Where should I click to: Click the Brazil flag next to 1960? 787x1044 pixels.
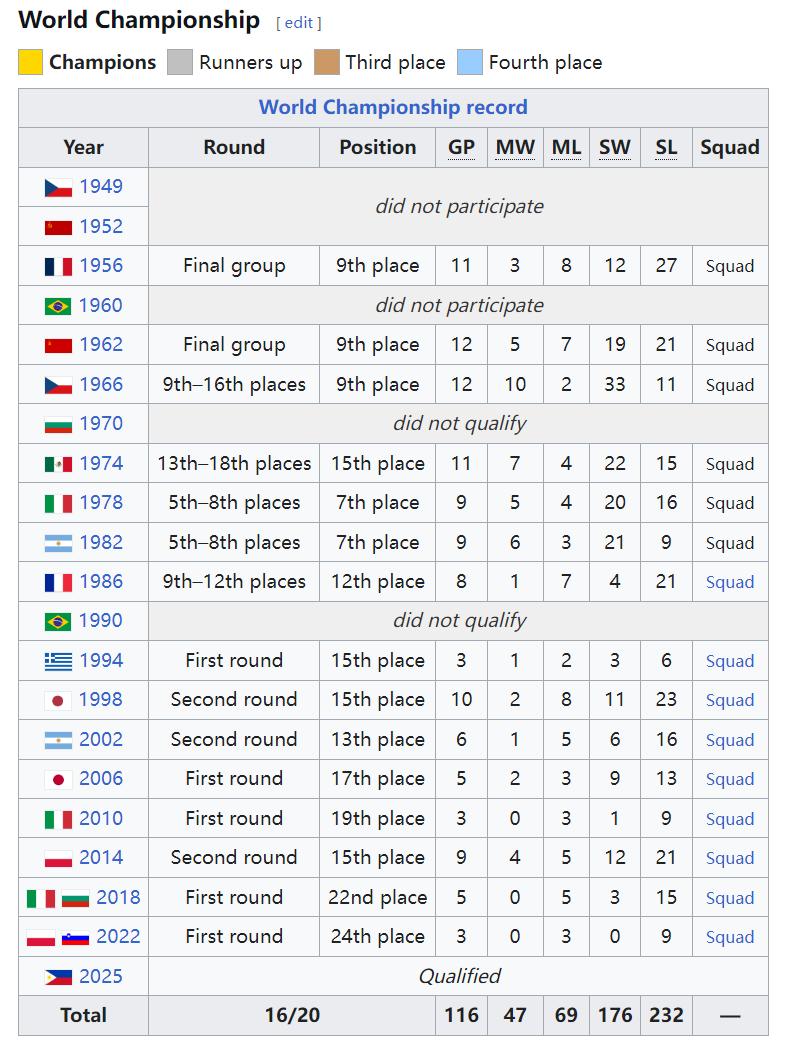[58, 306]
